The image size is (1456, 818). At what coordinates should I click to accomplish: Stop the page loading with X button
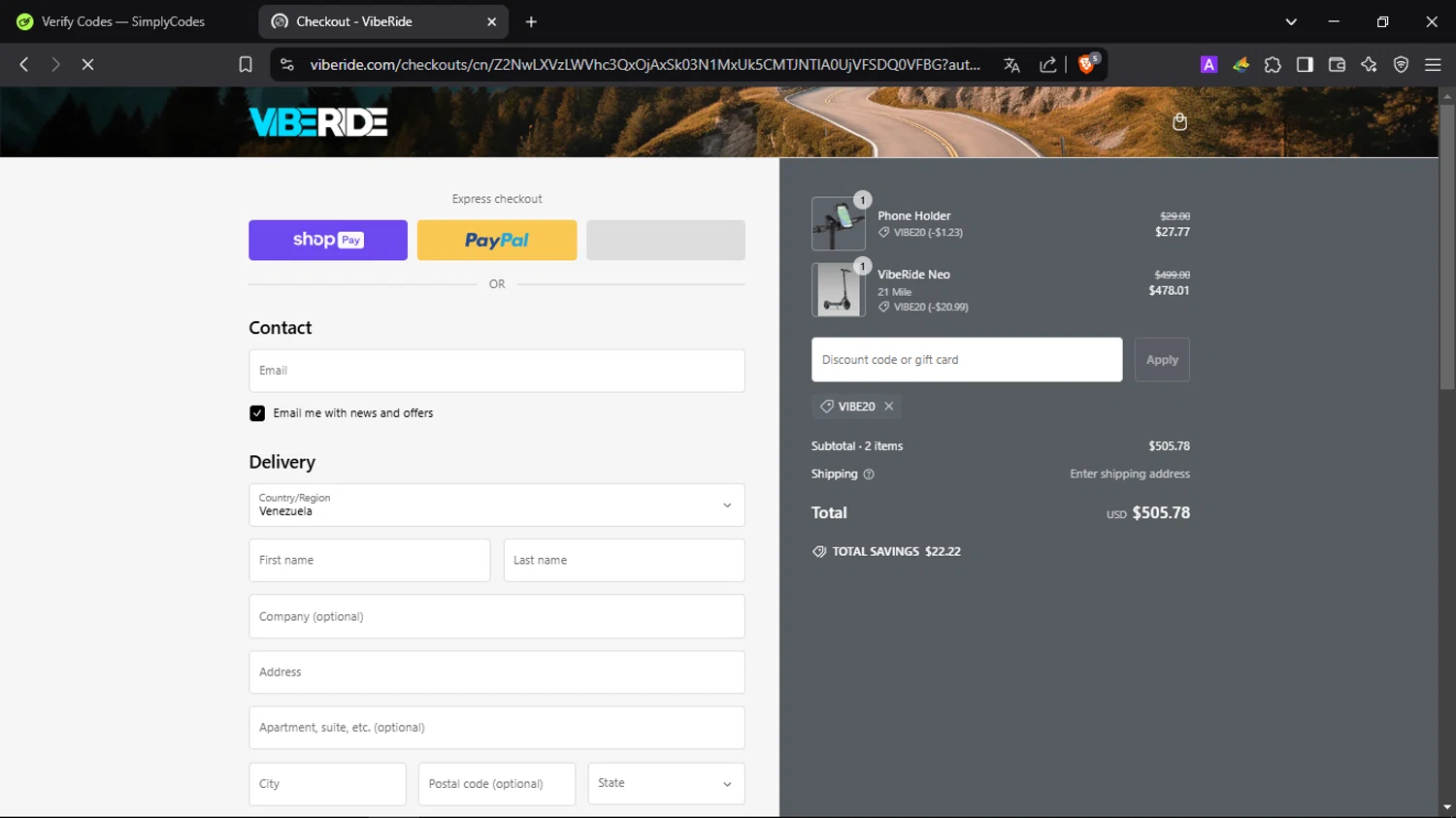pyautogui.click(x=87, y=64)
